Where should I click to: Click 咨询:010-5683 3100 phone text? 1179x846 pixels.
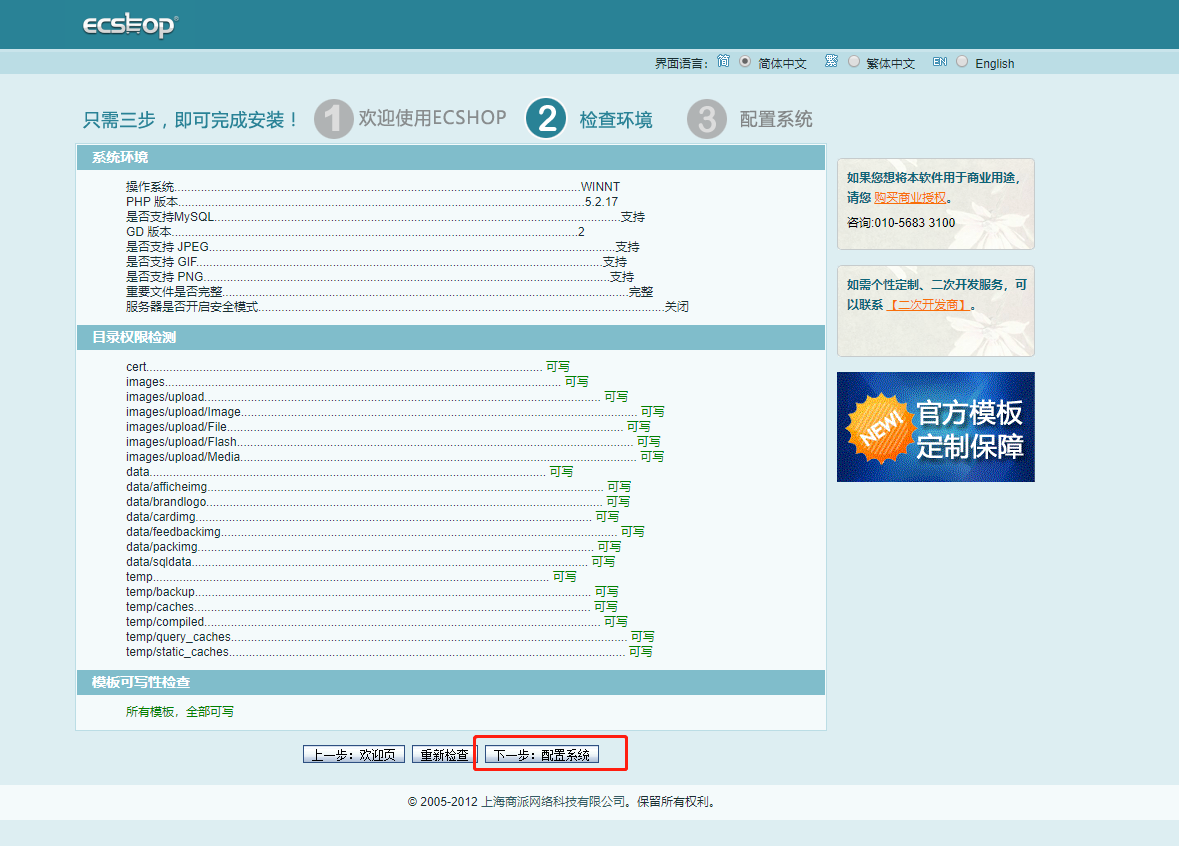pyautogui.click(x=901, y=223)
